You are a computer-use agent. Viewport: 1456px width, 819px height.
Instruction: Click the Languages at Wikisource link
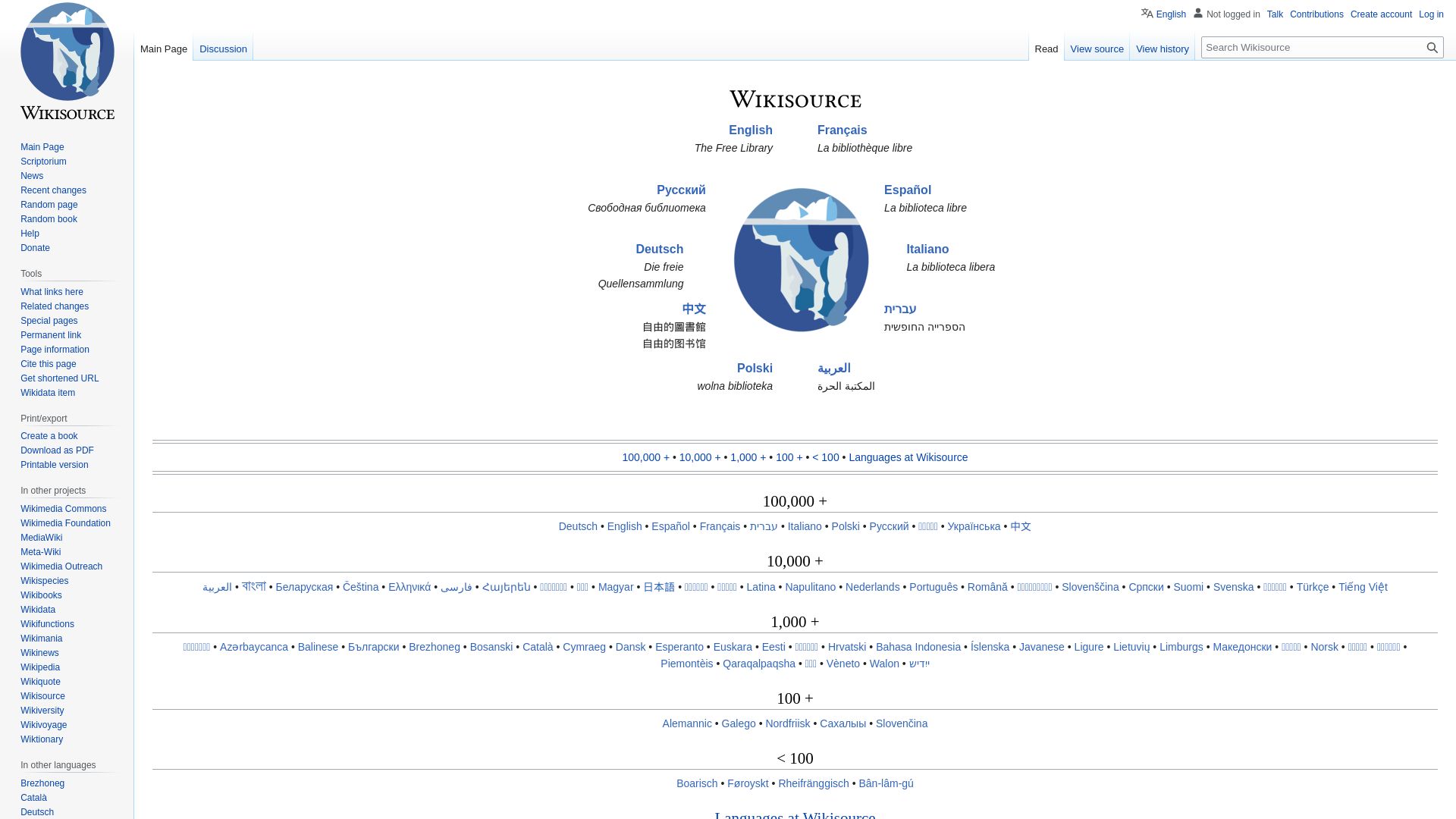[908, 457]
